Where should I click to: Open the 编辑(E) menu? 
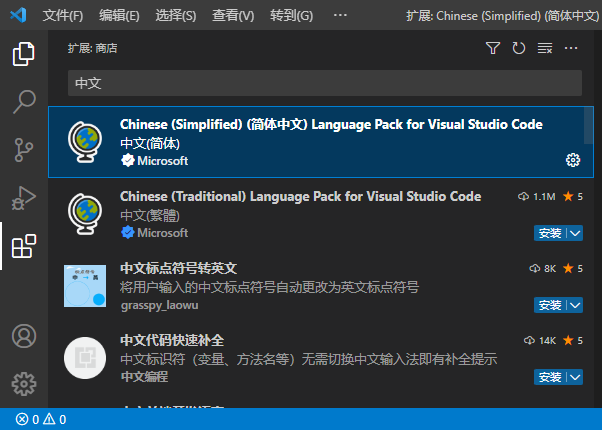point(119,15)
